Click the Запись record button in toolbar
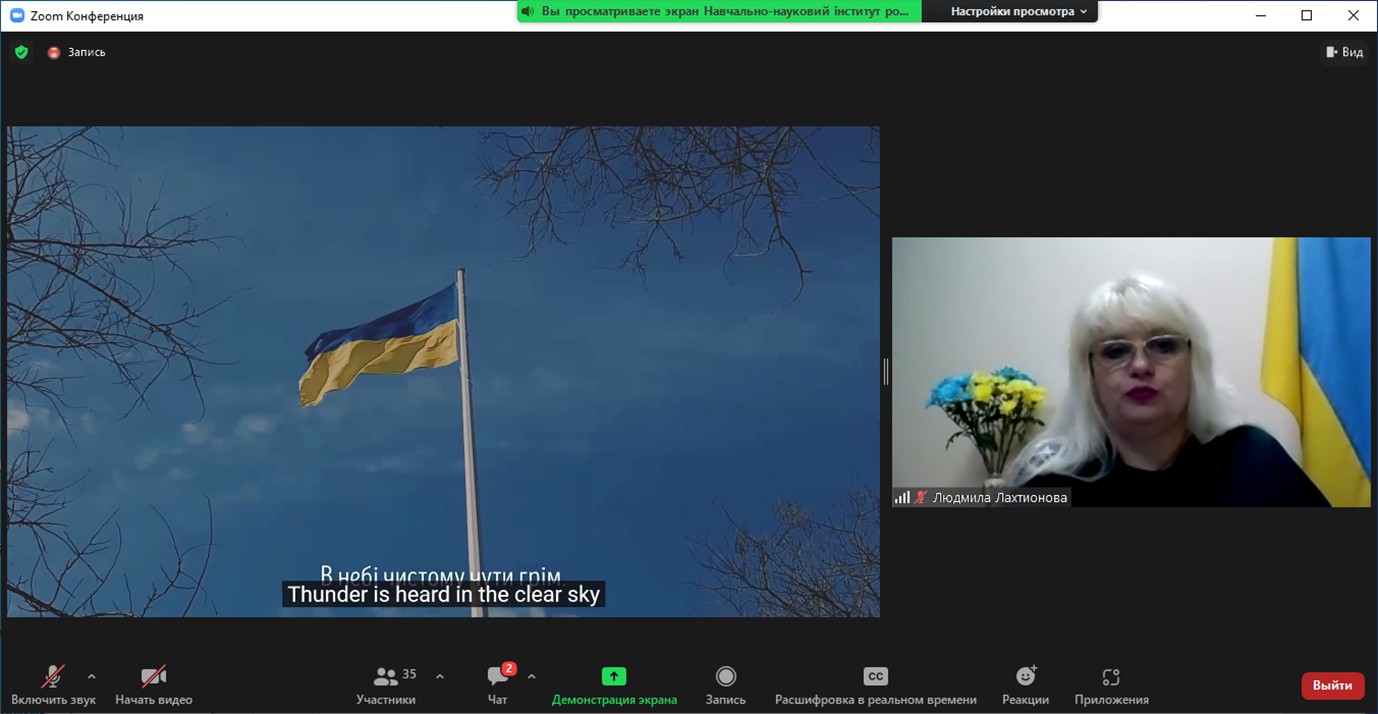The width and height of the screenshot is (1378, 714). pos(725,685)
